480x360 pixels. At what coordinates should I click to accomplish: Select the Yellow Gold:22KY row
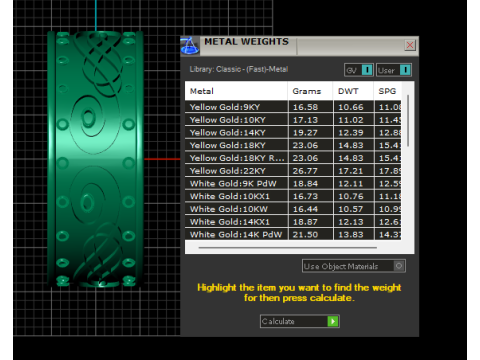[x=293, y=171]
